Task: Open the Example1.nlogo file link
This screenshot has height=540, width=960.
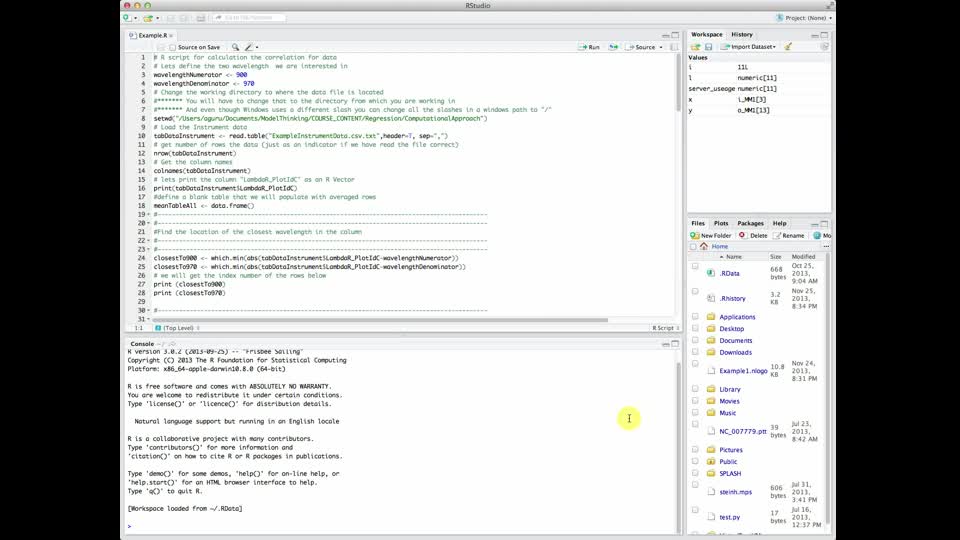Action: tap(743, 371)
